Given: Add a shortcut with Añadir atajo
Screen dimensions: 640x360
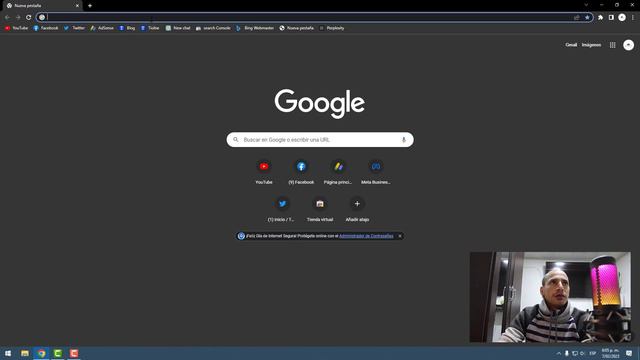Looking at the screenshot, I should click(x=357, y=209).
